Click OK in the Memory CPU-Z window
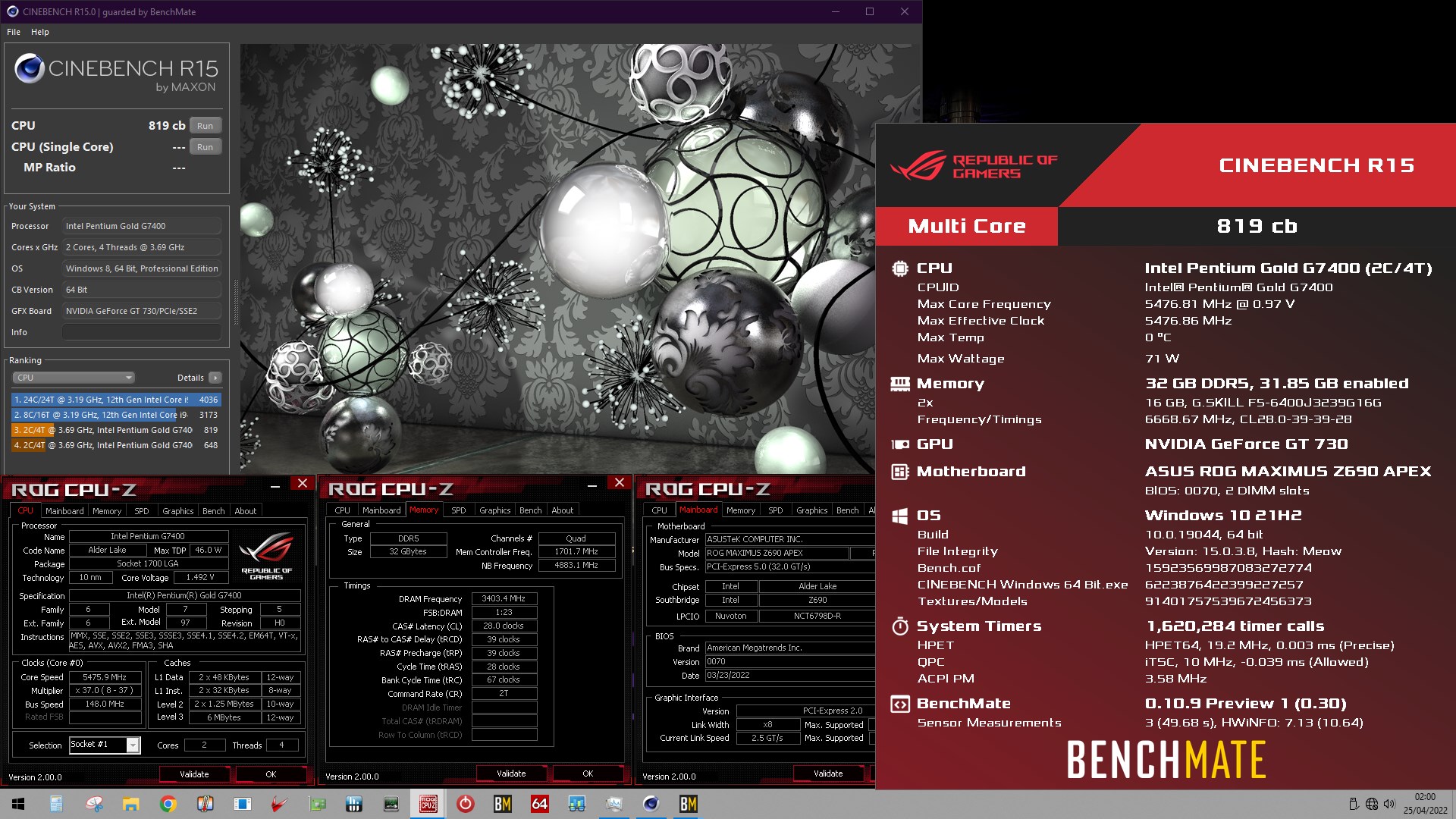The height and width of the screenshot is (819, 1456). [588, 773]
